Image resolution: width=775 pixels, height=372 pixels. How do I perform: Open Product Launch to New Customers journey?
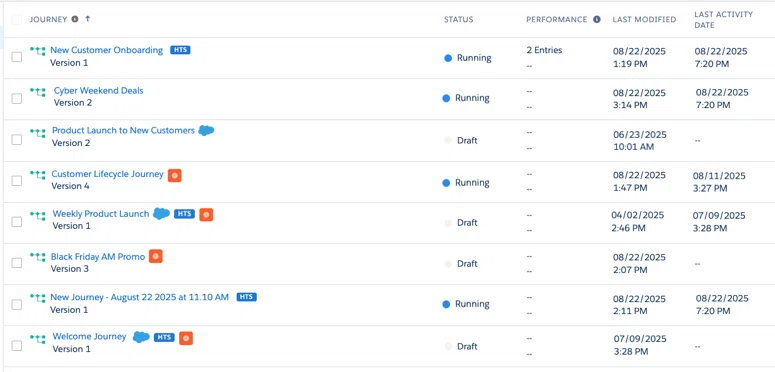(x=123, y=130)
